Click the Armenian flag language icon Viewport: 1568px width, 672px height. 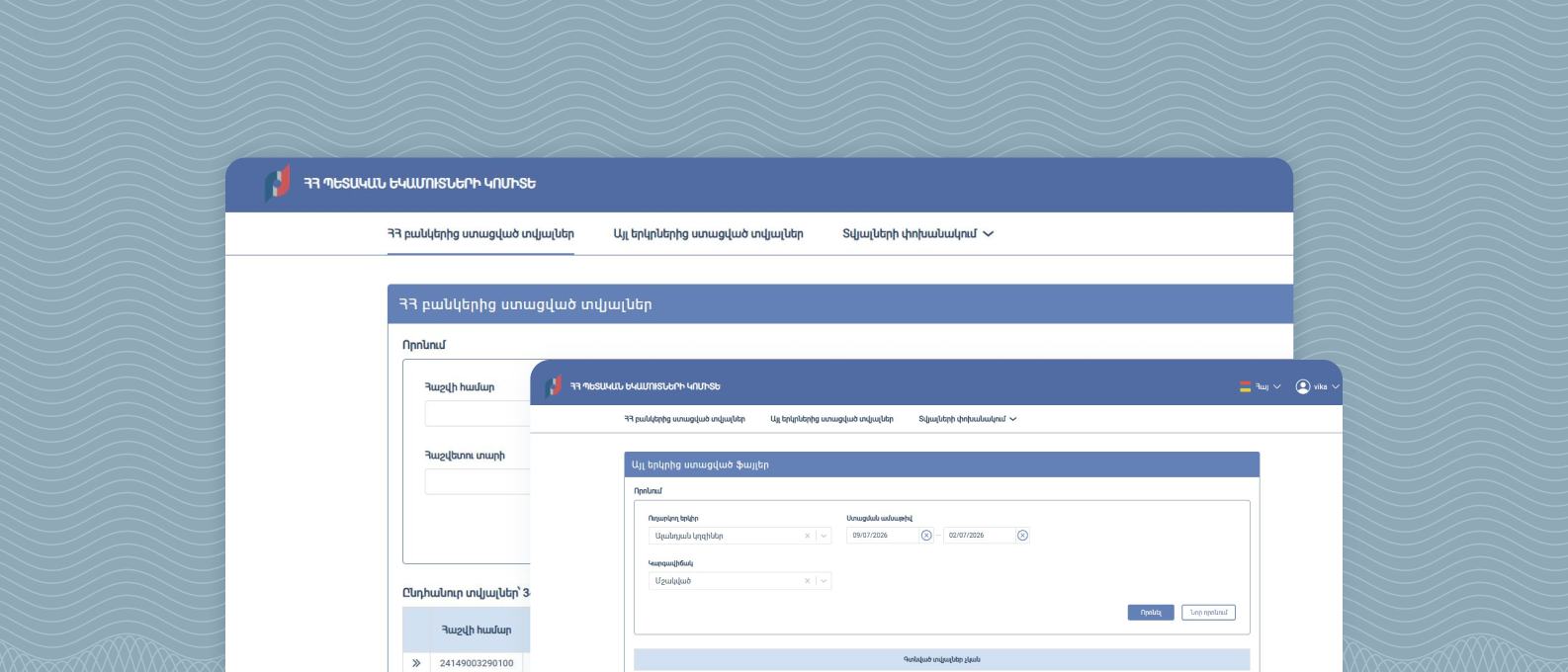(x=1246, y=386)
